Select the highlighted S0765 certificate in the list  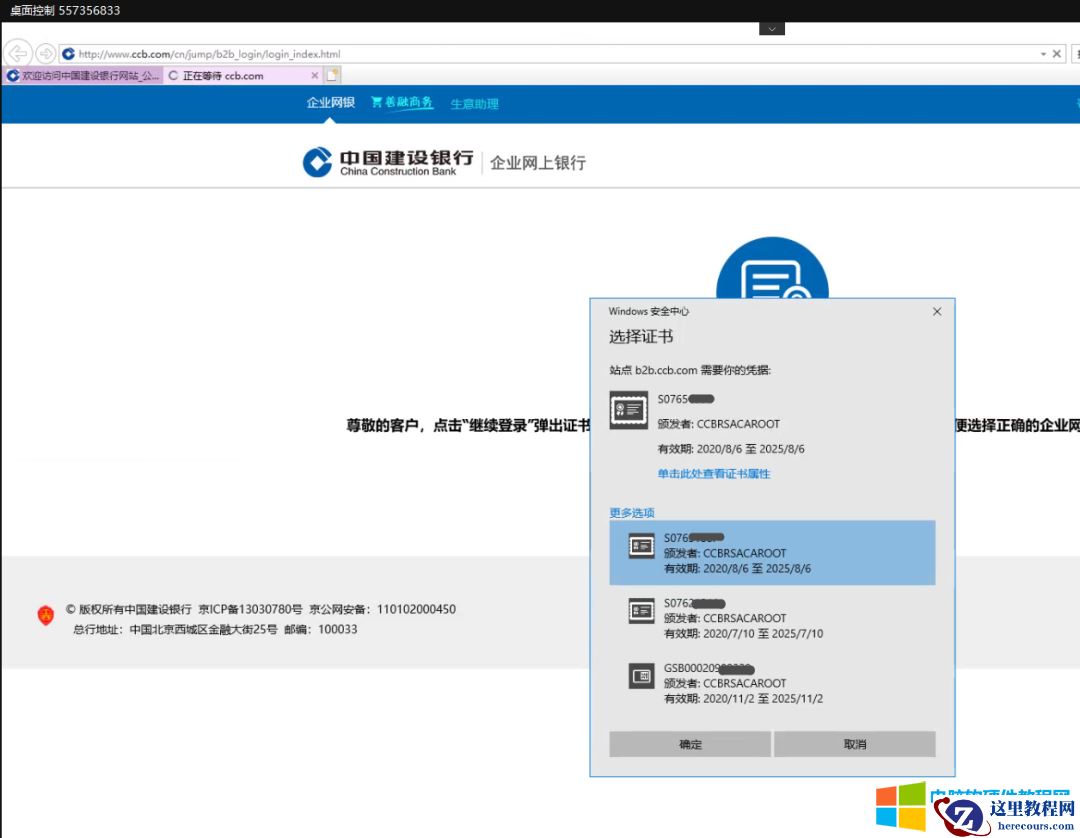pos(775,552)
